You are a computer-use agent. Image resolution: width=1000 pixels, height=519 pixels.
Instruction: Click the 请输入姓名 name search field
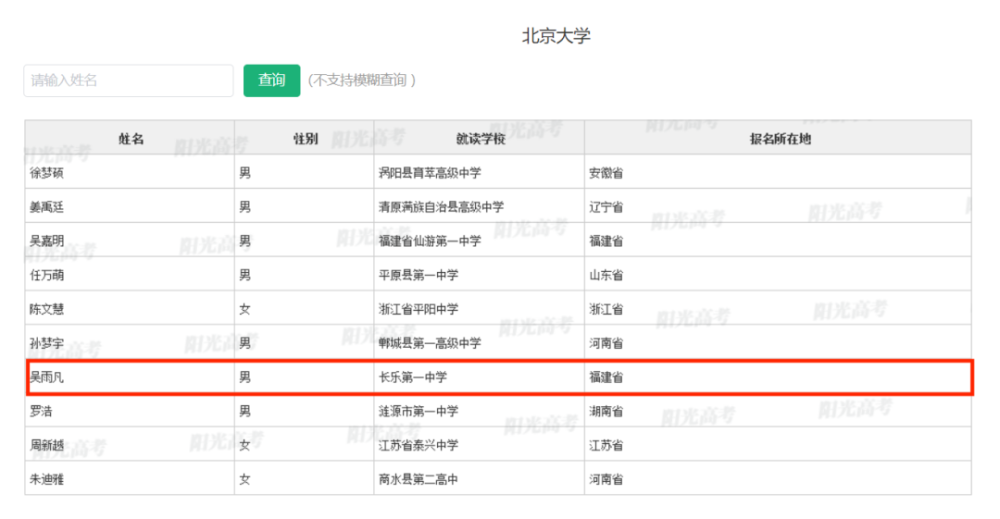coord(128,80)
